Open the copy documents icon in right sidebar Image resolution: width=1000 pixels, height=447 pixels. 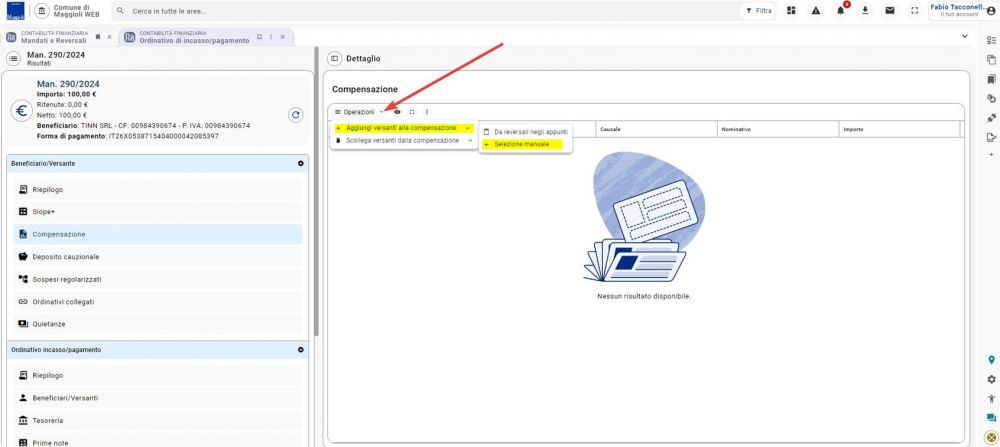pos(991,60)
